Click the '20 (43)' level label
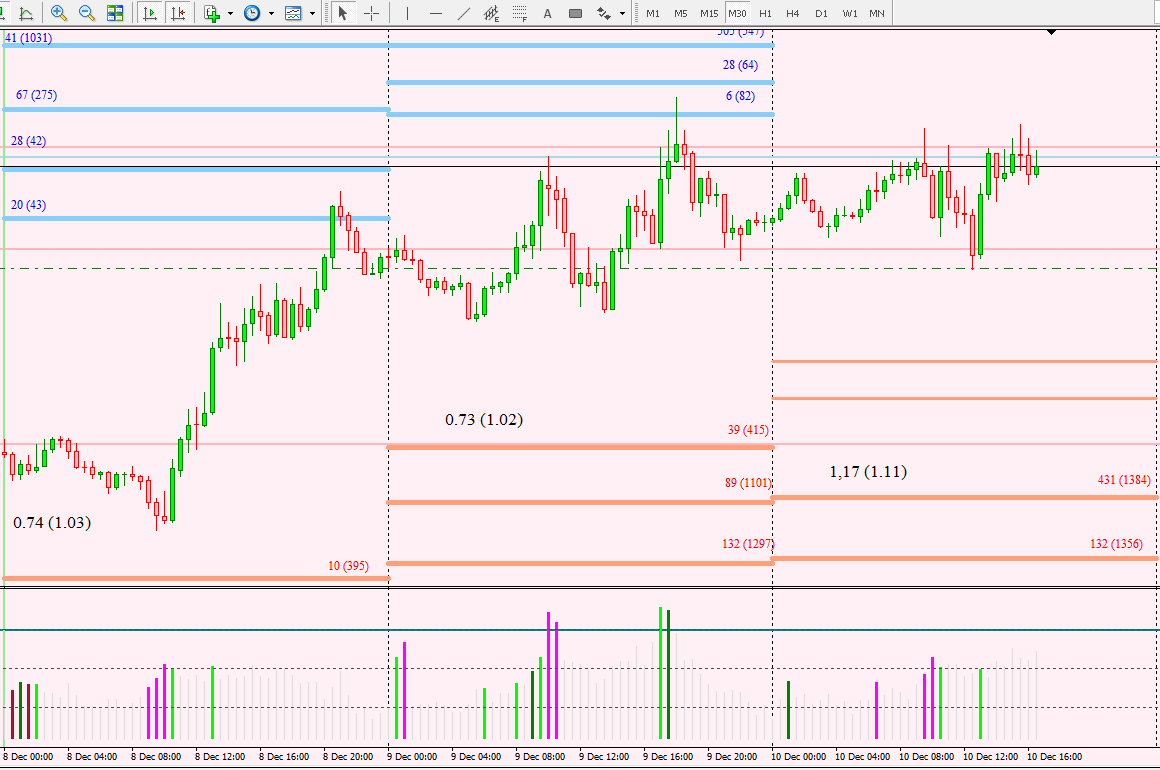 (28, 205)
